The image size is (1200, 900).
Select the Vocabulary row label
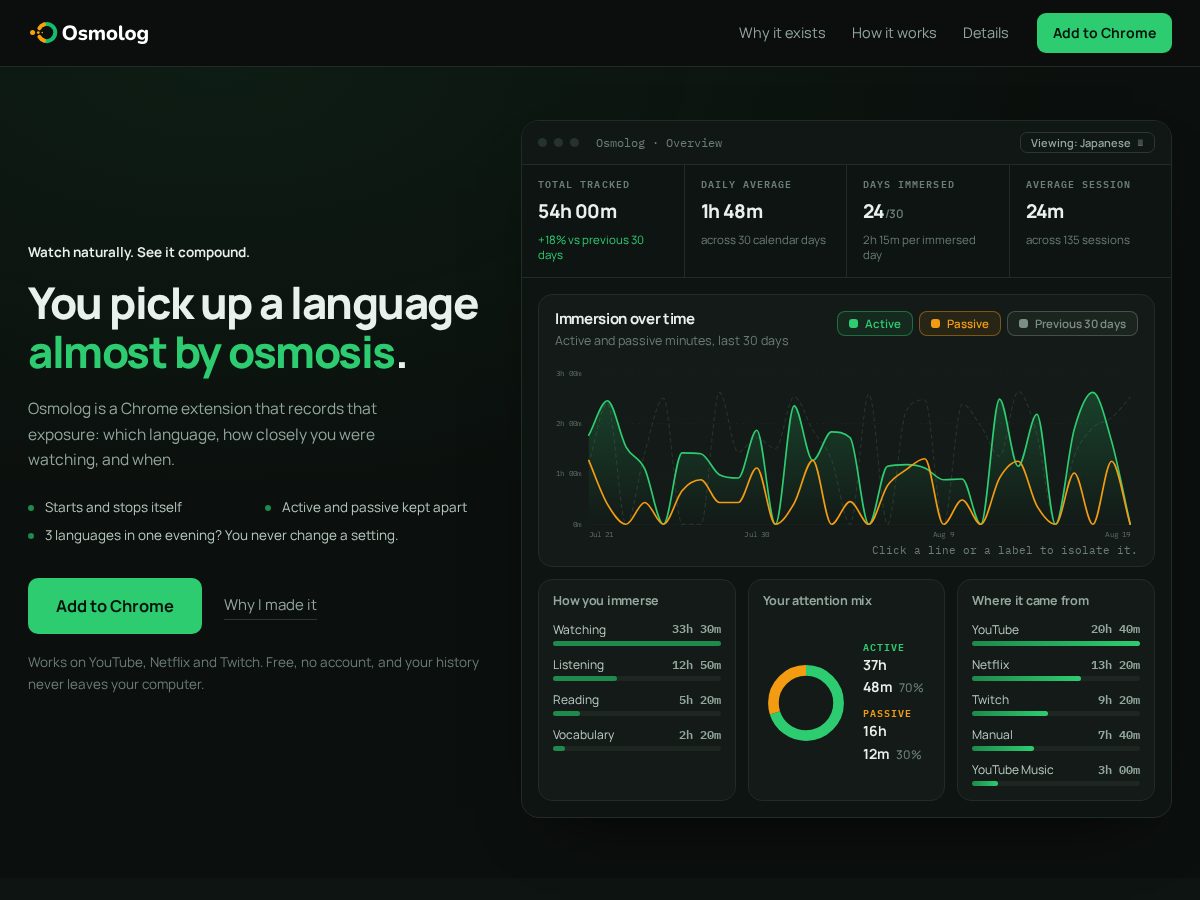click(x=584, y=735)
